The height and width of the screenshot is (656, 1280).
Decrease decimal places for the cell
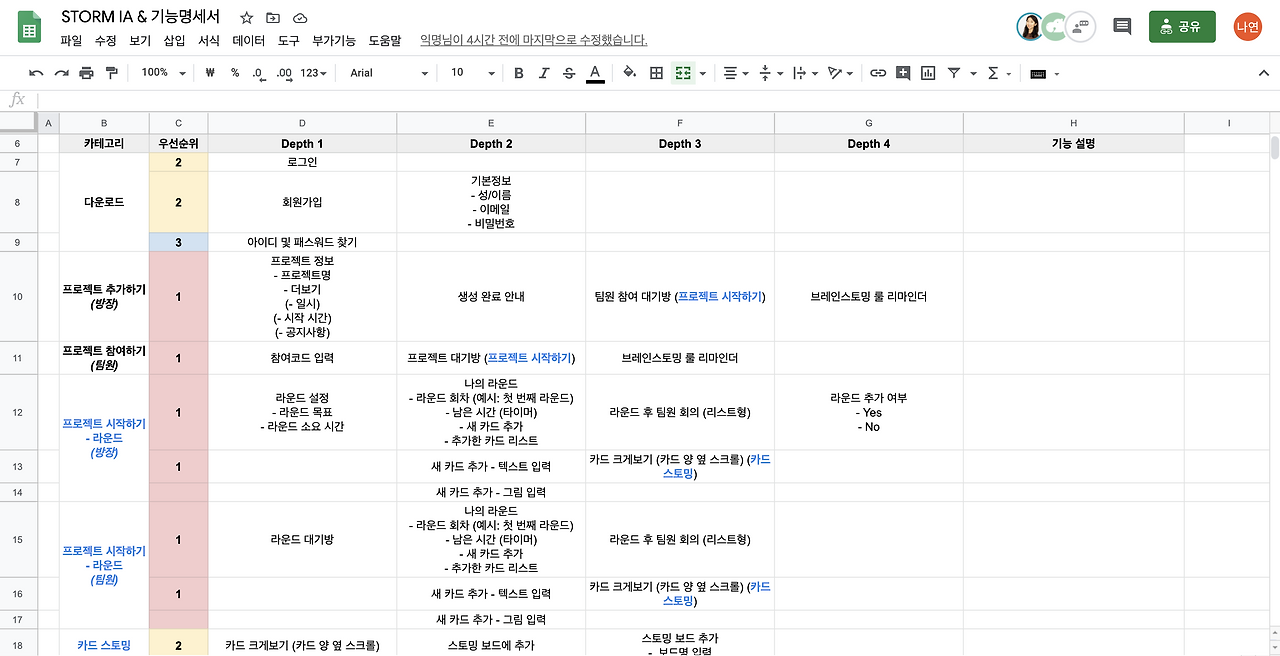(x=258, y=73)
